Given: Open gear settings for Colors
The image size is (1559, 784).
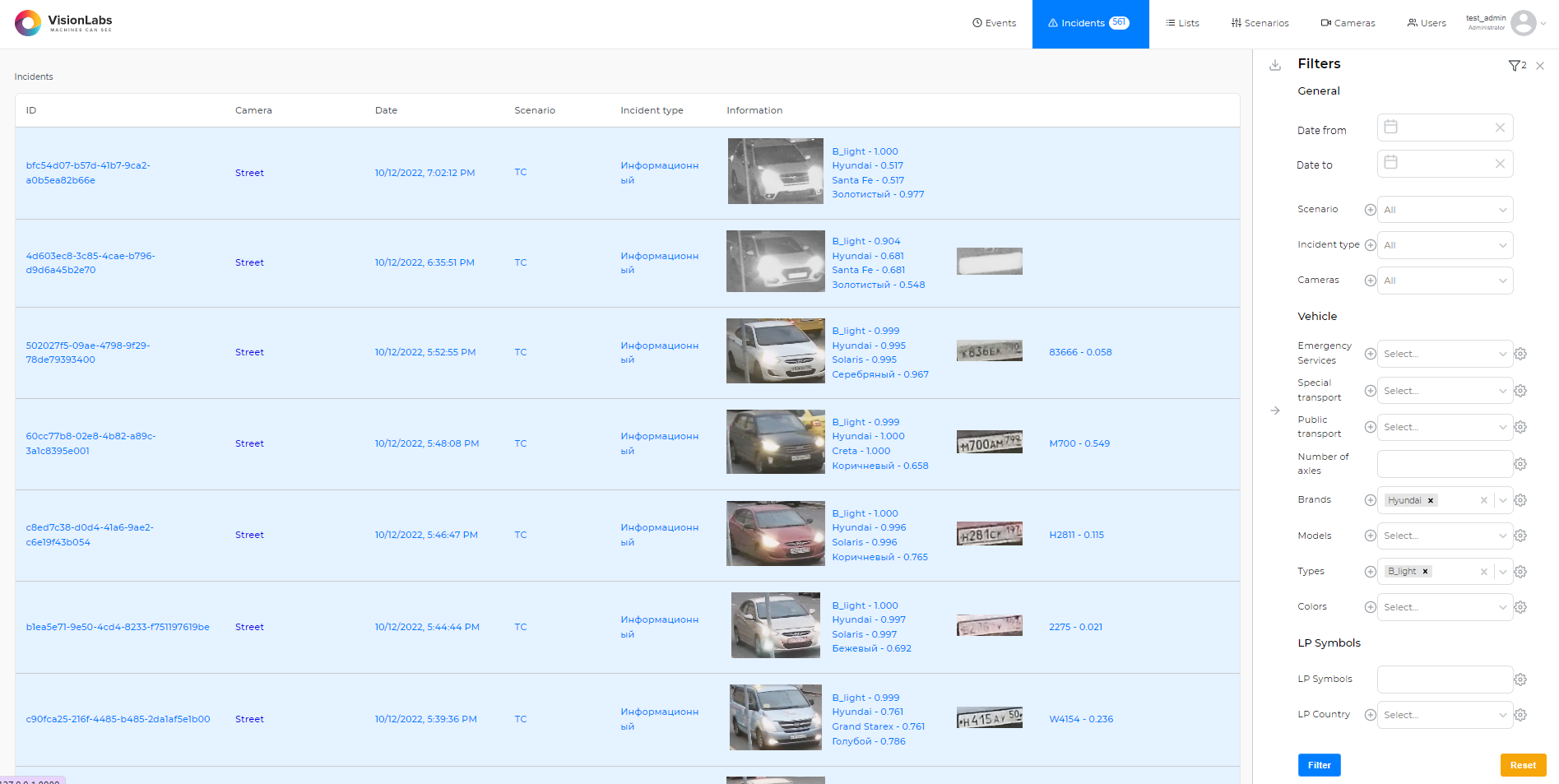Looking at the screenshot, I should [x=1520, y=607].
